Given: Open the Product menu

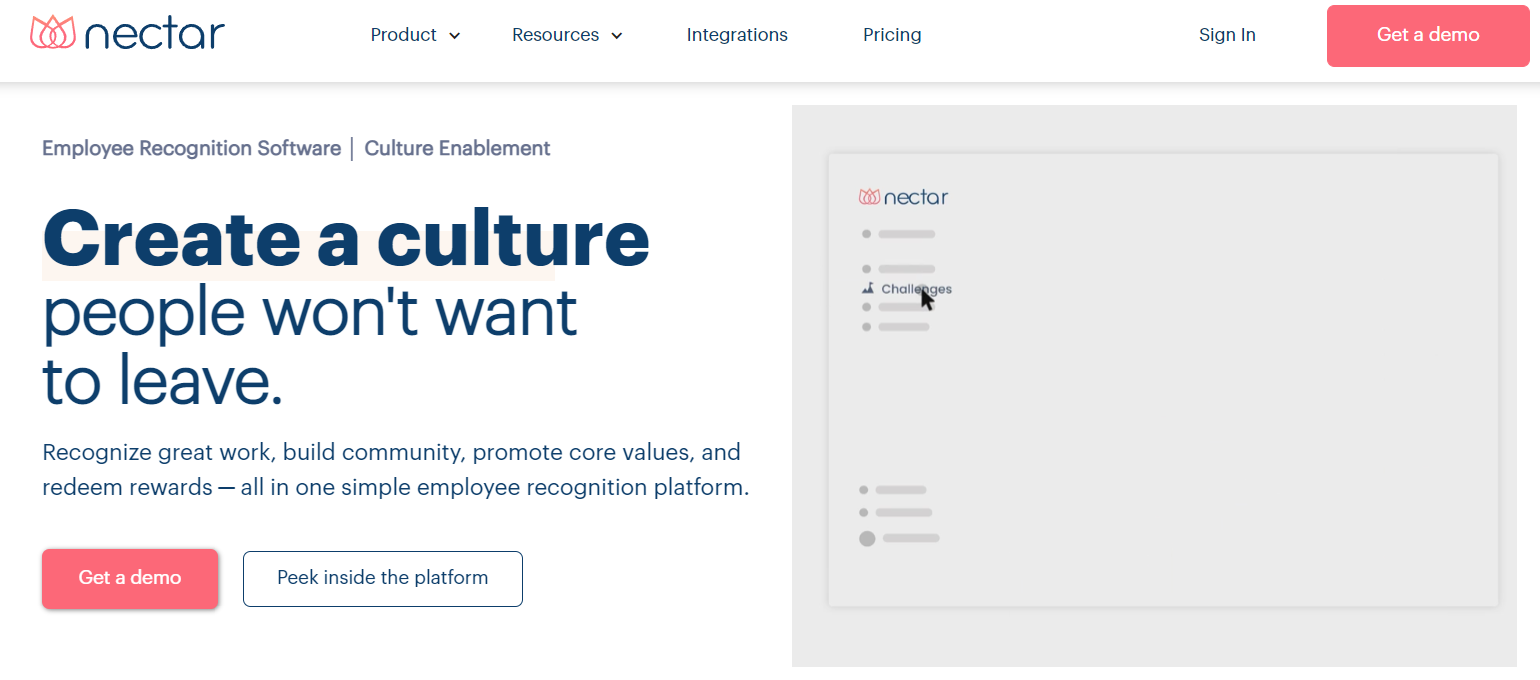Looking at the screenshot, I should click(403, 35).
